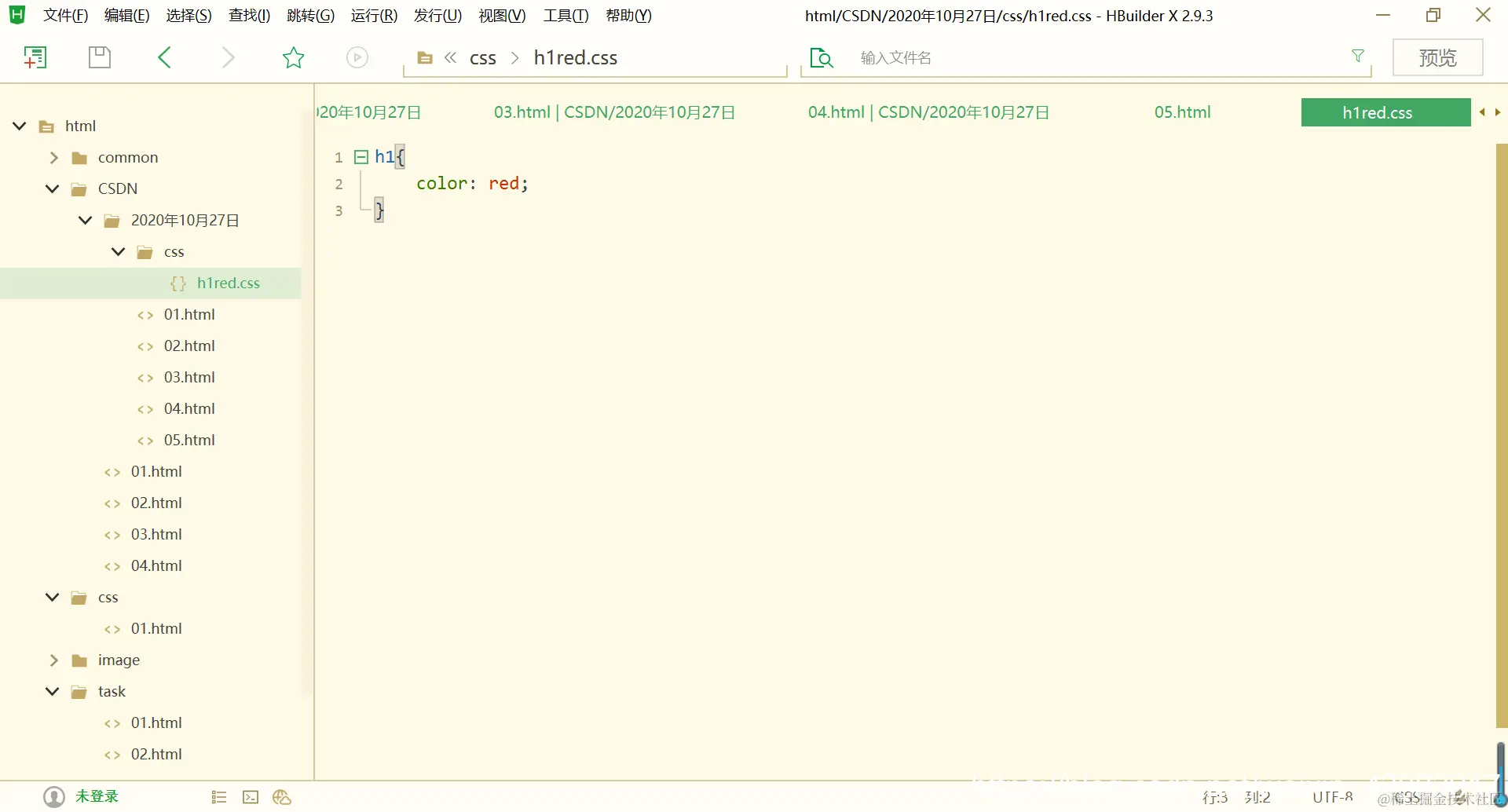Click the user avatar icon in status bar
1508x812 pixels.
(54, 797)
